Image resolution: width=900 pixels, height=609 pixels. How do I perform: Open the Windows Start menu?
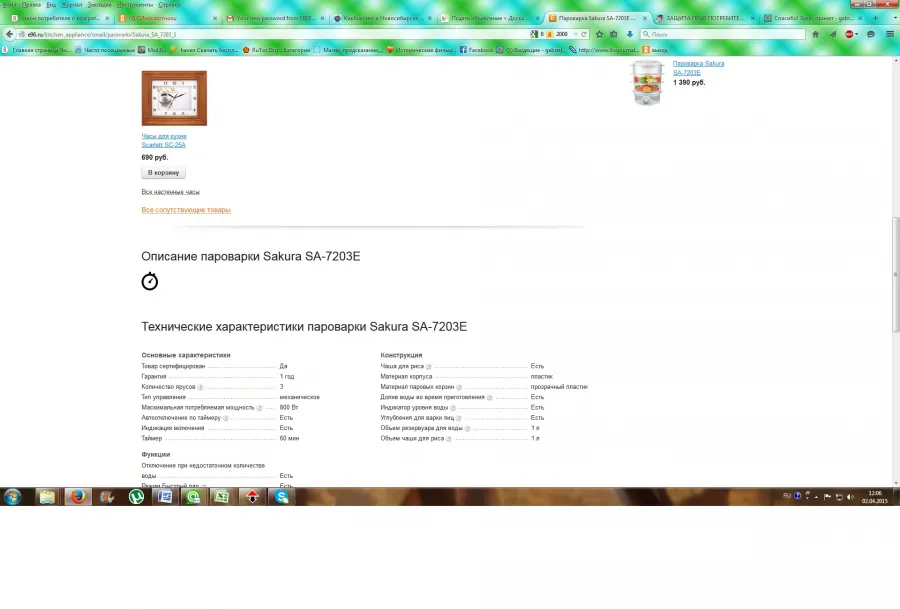pos(13,496)
